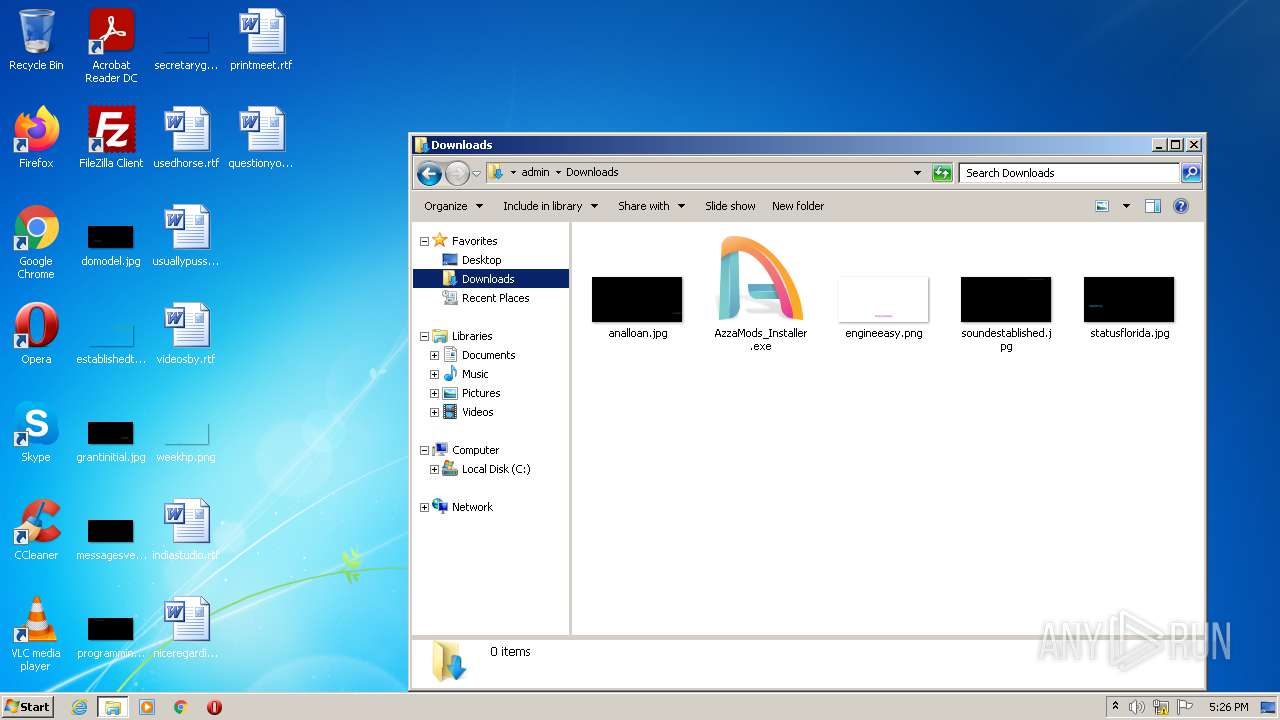The height and width of the screenshot is (720, 1280).
Task: Select indiastudio.rtf document icon
Action: click(186, 530)
